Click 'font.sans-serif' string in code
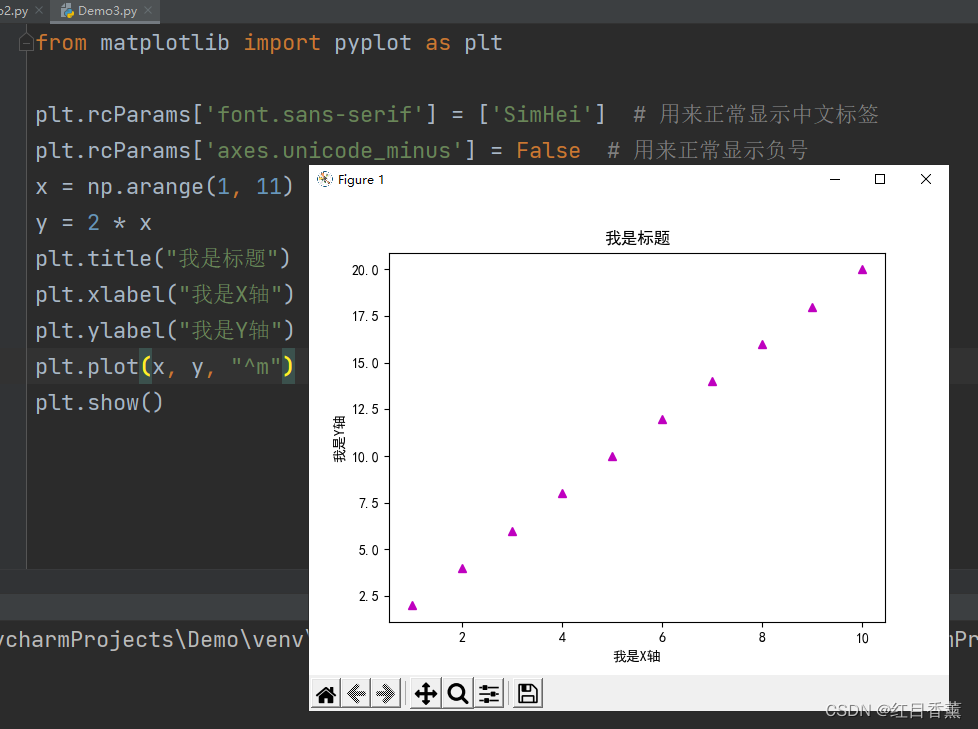The width and height of the screenshot is (978, 729). [x=314, y=114]
